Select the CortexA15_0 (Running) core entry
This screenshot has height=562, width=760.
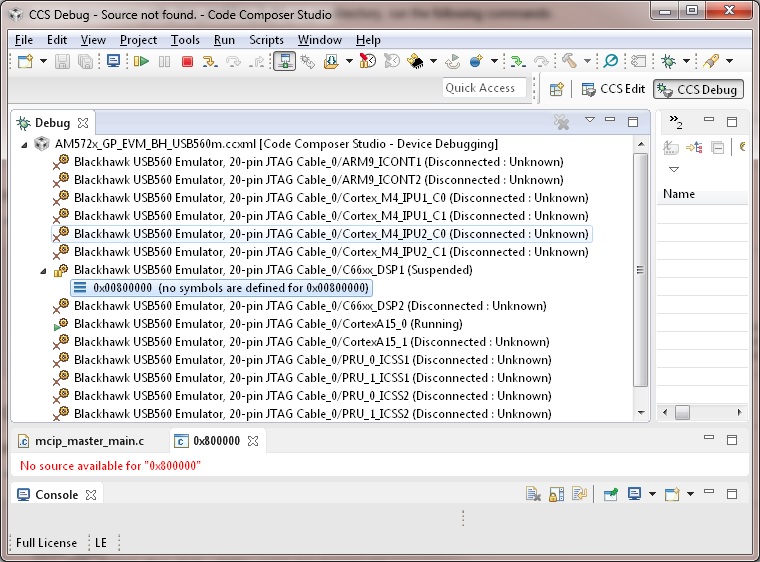[x=267, y=324]
